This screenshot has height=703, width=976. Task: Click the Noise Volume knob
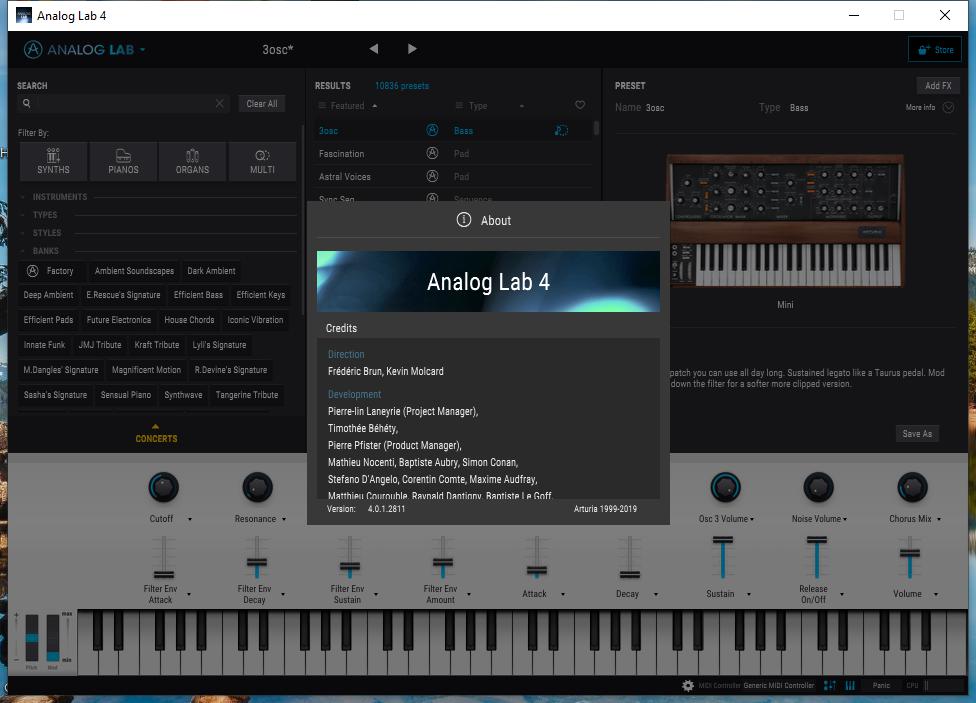[819, 488]
